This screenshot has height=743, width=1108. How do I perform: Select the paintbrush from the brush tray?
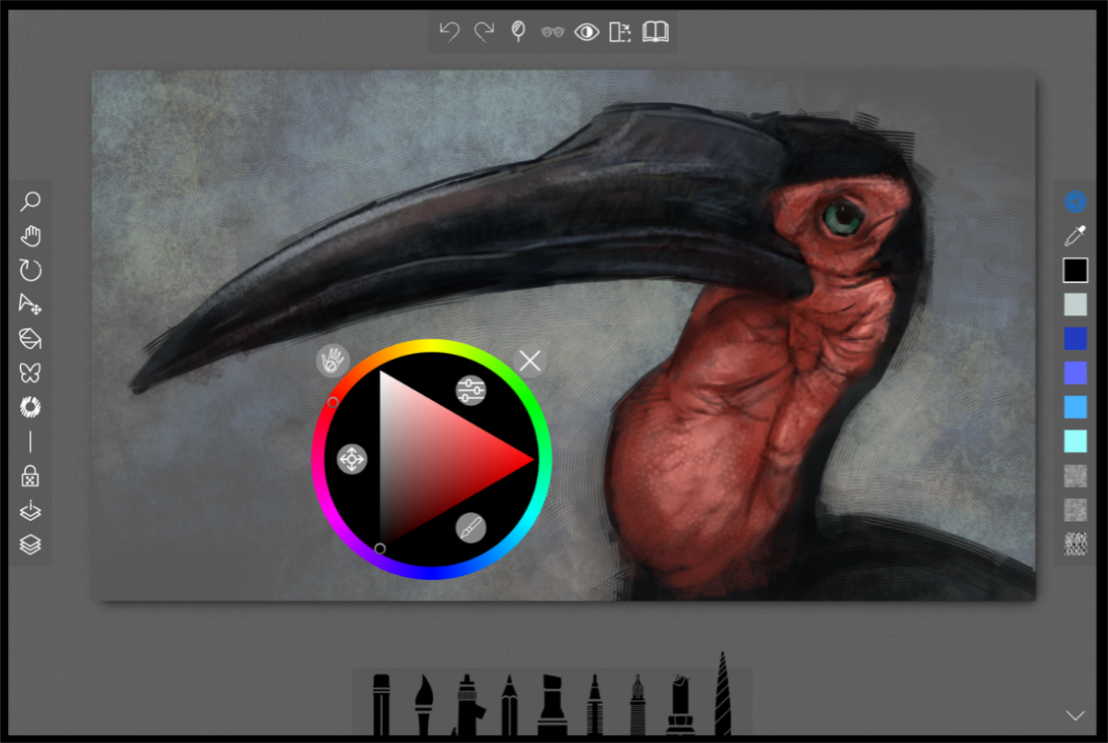(x=423, y=706)
